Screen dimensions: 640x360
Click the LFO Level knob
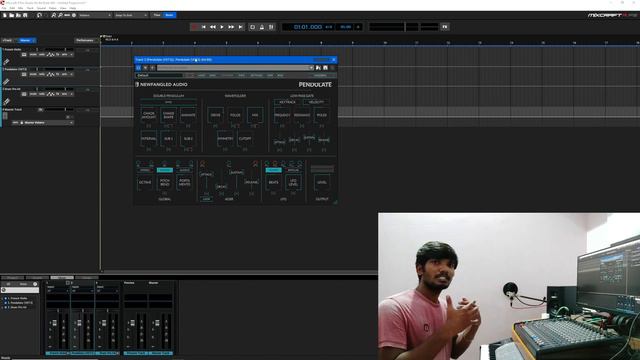pos(293,182)
